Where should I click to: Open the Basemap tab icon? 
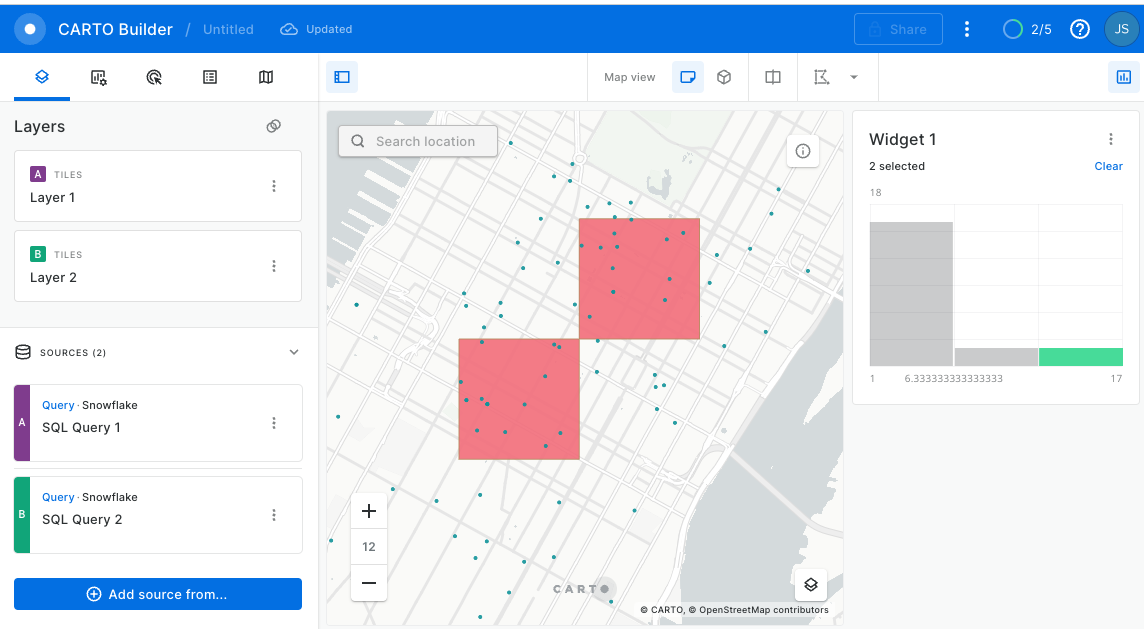pyautogui.click(x=266, y=77)
